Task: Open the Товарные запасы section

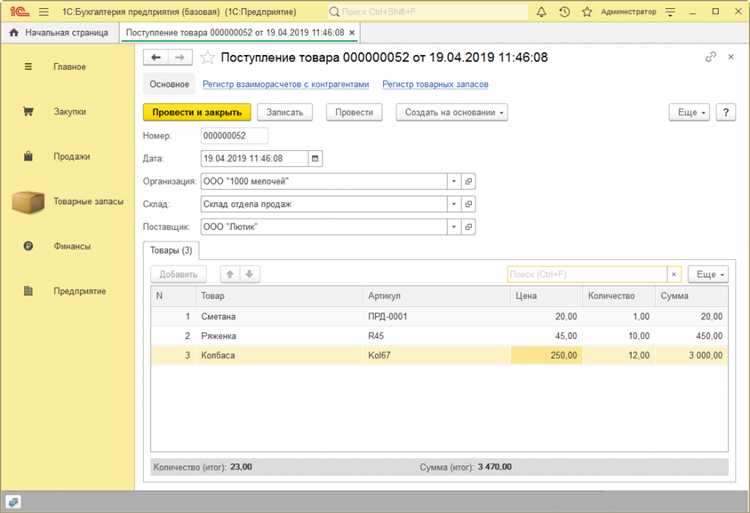Action: coord(88,201)
